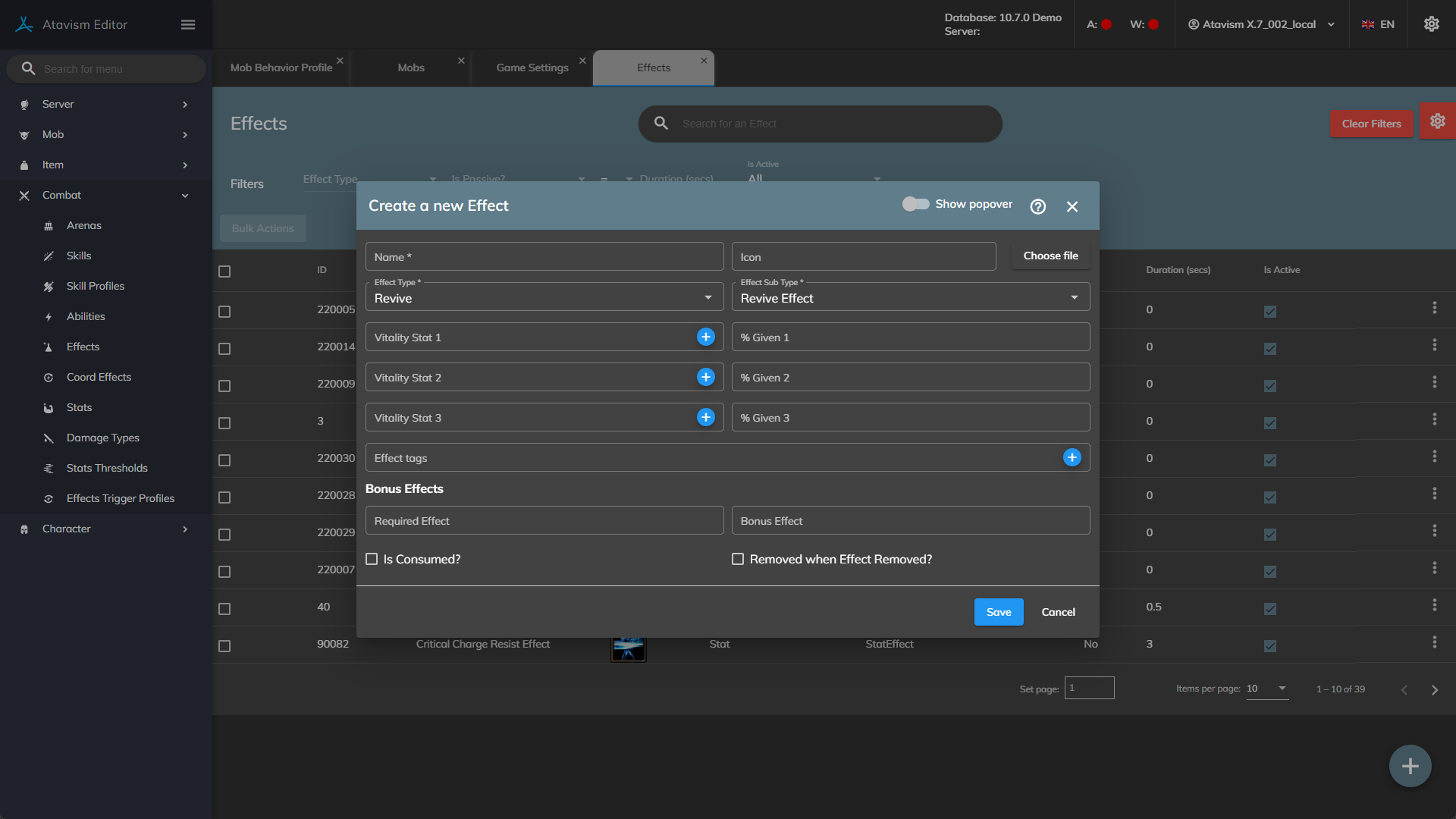
Task: Go to next page arrow in pagination
Action: coord(1434,690)
